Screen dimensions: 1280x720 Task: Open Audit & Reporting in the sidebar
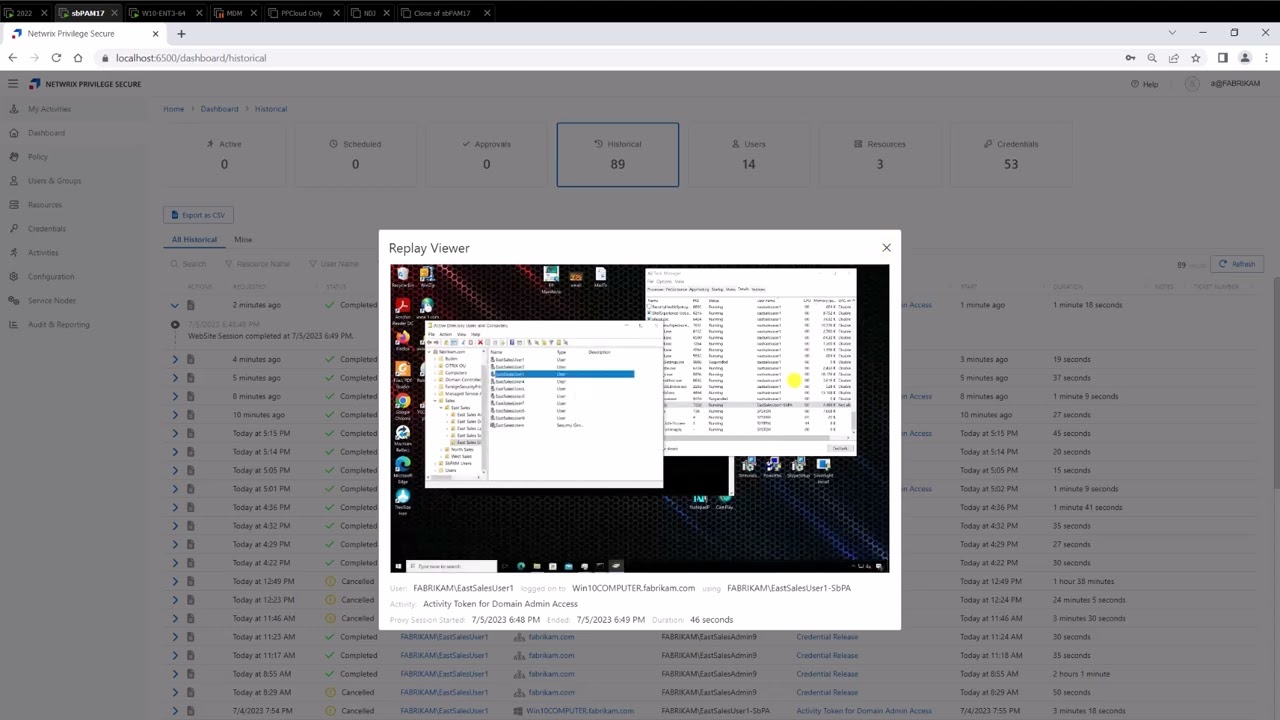click(58, 325)
